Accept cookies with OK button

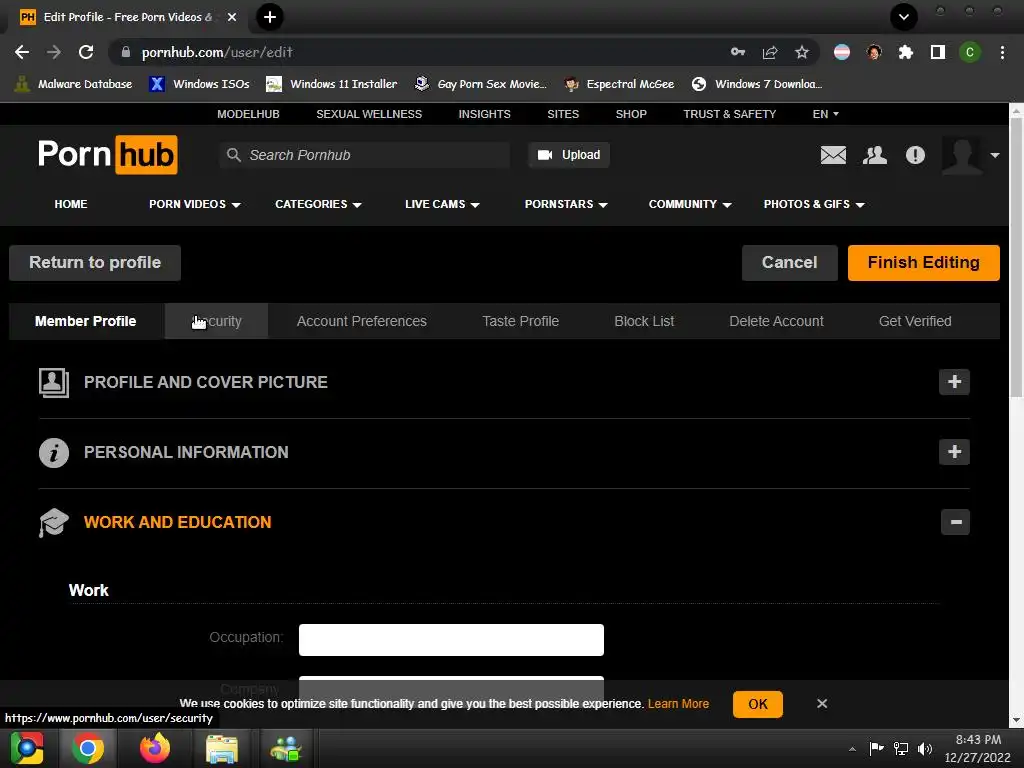point(758,704)
